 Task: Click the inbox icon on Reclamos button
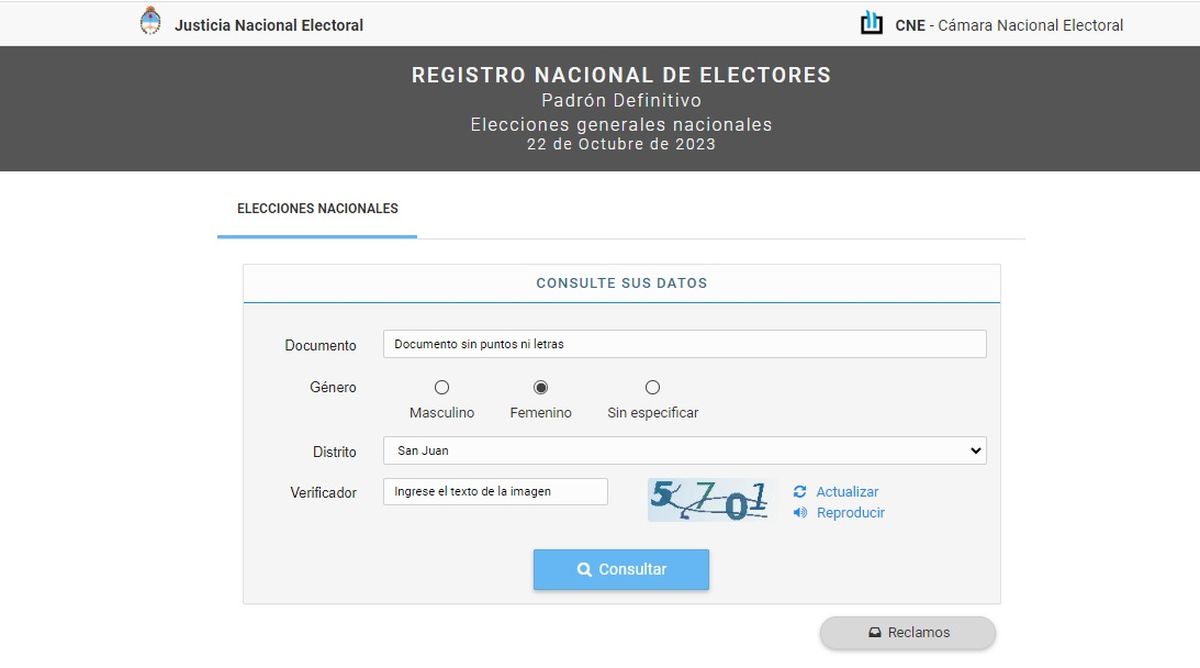tap(874, 633)
